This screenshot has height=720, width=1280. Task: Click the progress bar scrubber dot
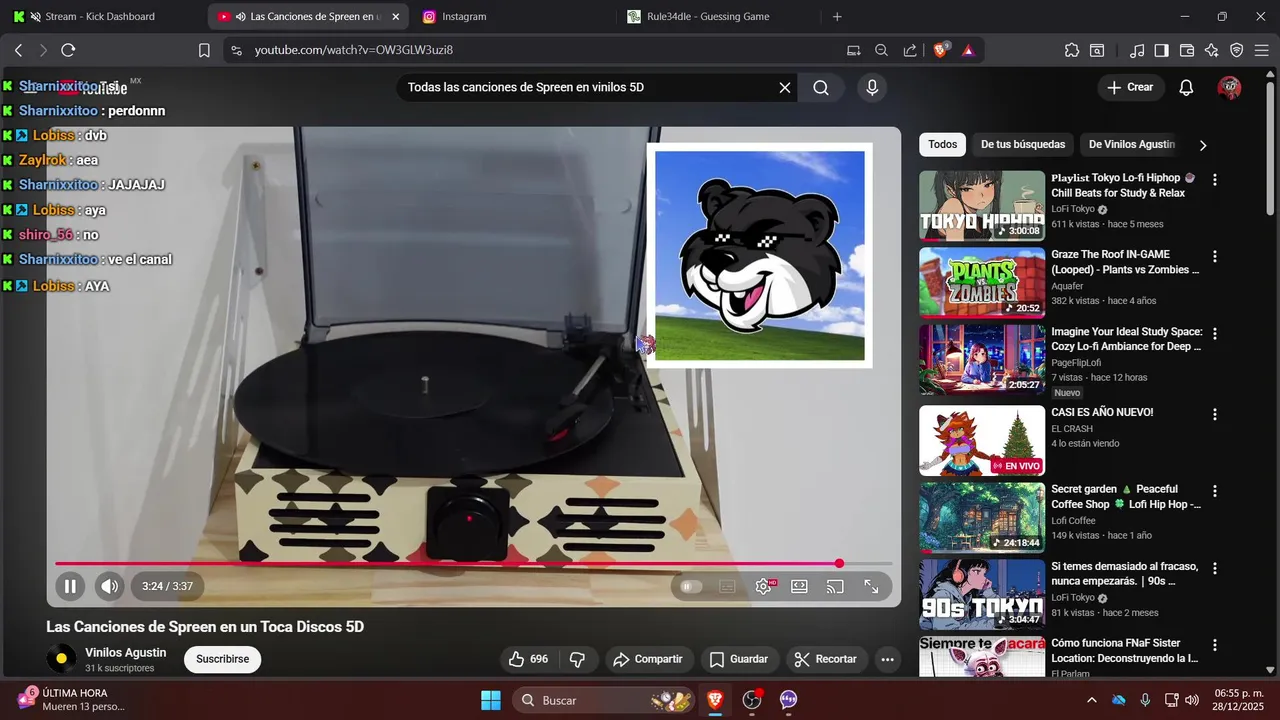[839, 564]
